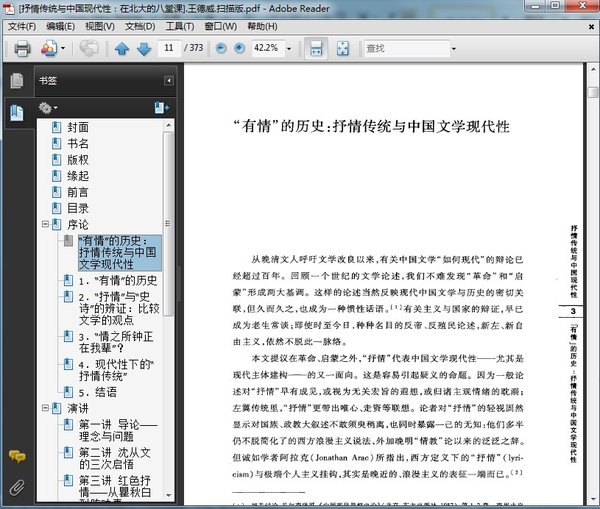Collapse the 序论 bookmark node
600x509 pixels.
(x=45, y=225)
